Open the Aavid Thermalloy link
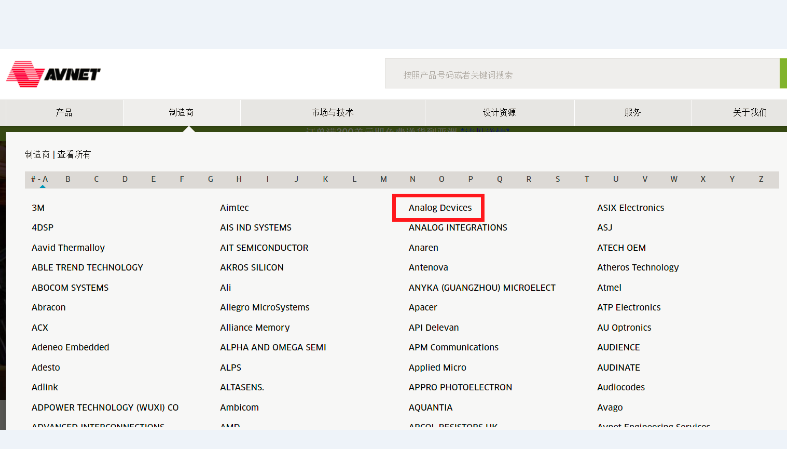 coord(68,248)
